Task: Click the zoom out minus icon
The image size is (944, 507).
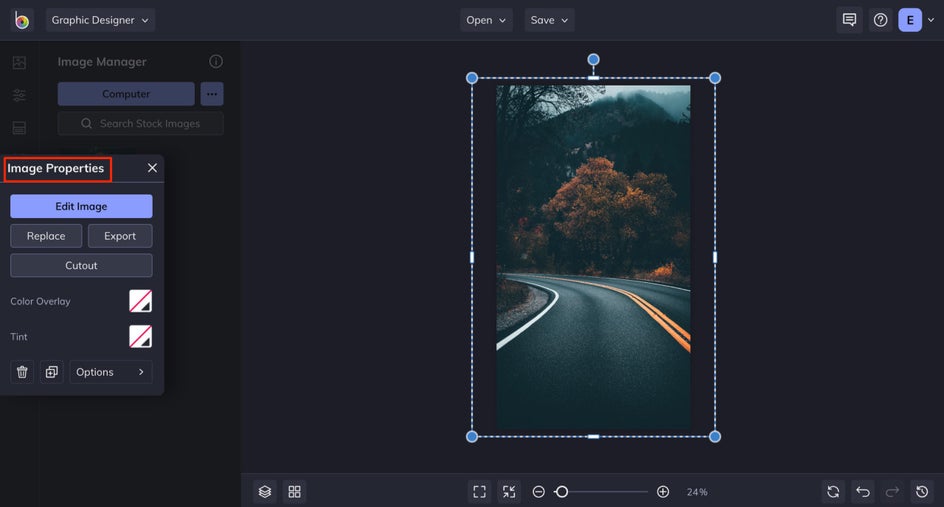Action: point(539,492)
